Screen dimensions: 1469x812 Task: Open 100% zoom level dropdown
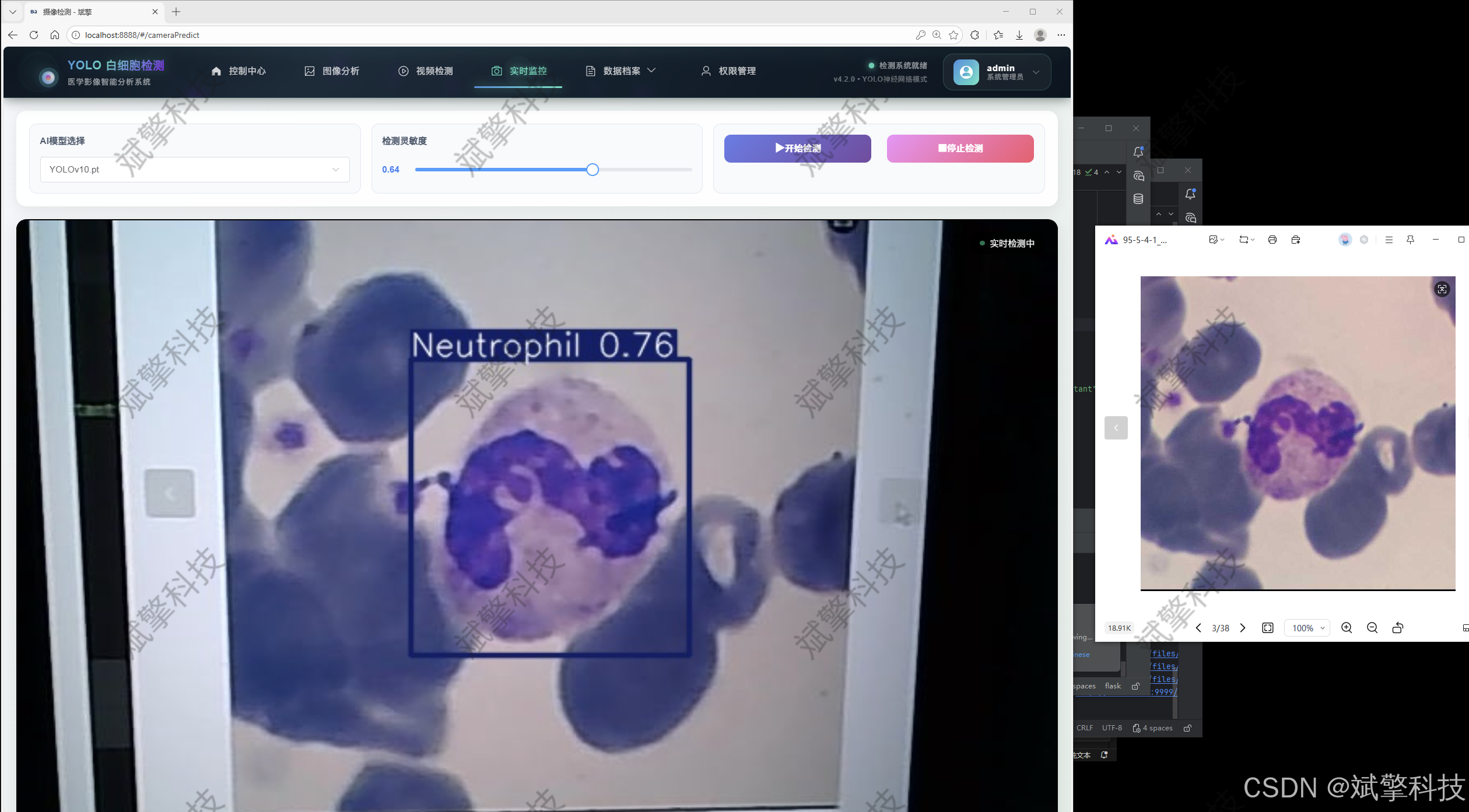pos(1307,628)
